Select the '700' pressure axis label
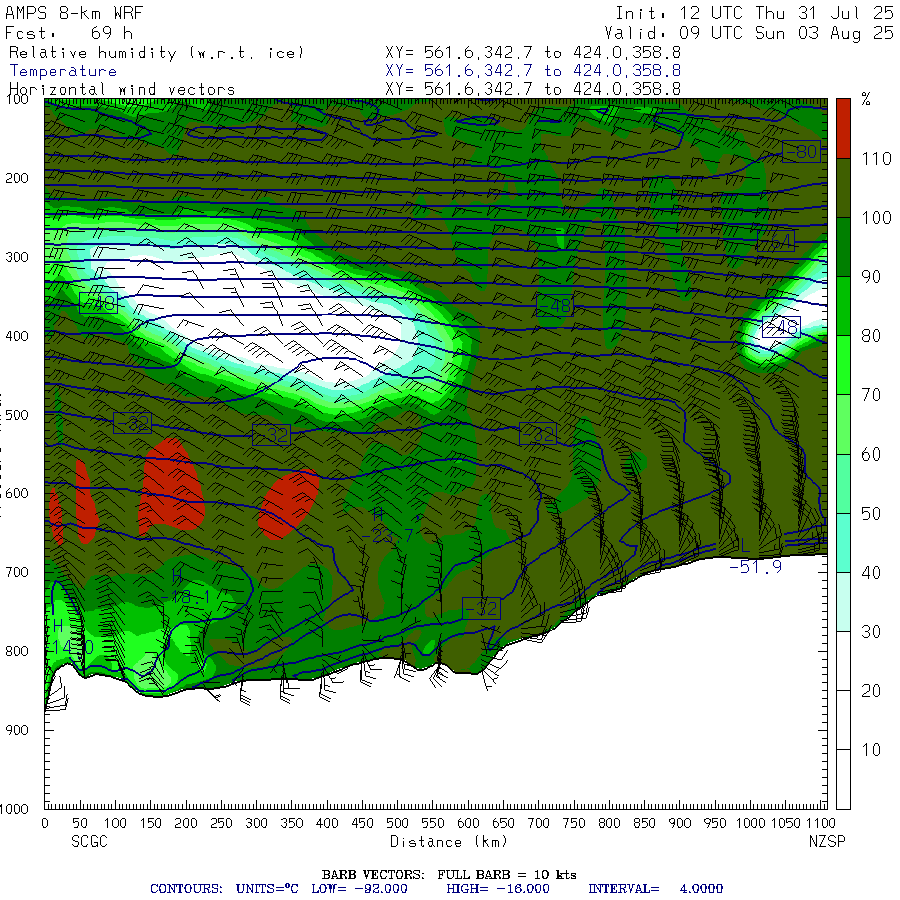The width and height of the screenshot is (900, 900). [x=17, y=572]
